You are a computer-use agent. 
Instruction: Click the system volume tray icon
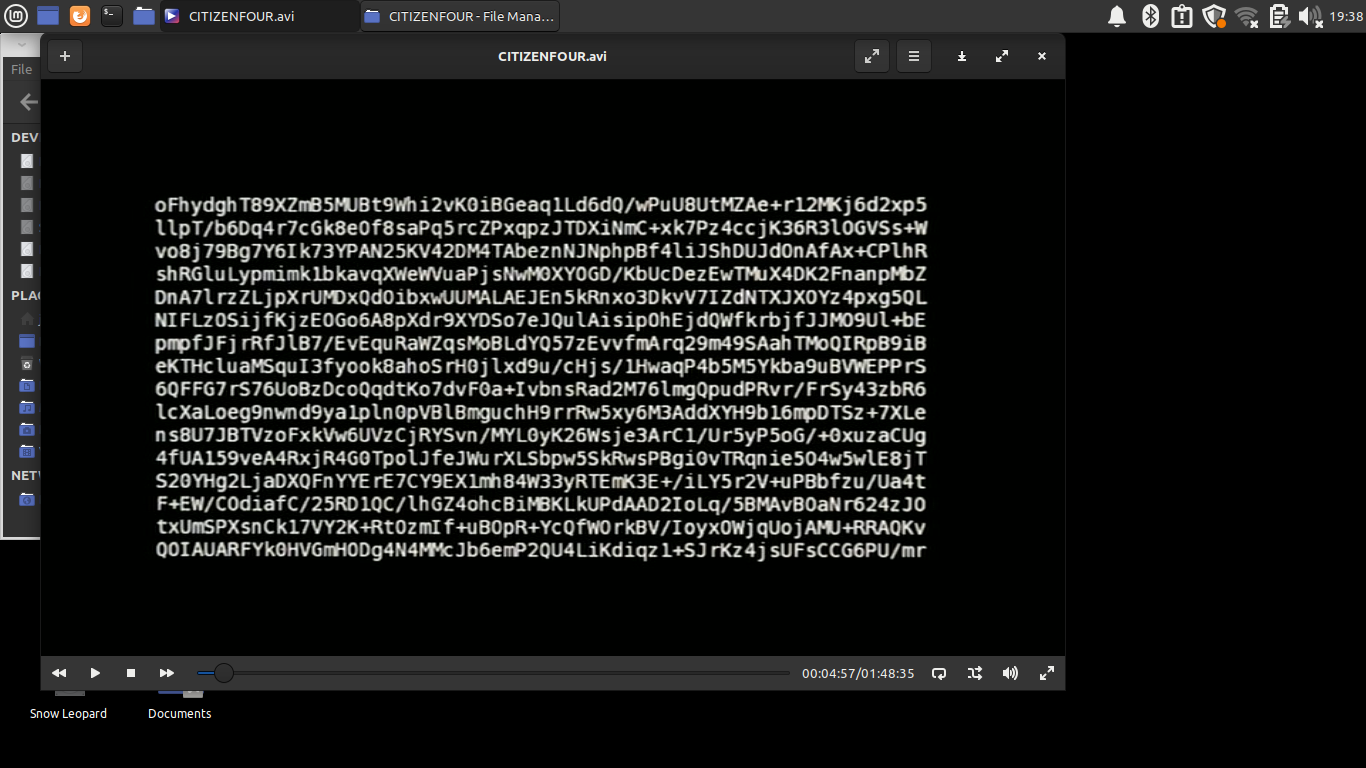click(1309, 16)
